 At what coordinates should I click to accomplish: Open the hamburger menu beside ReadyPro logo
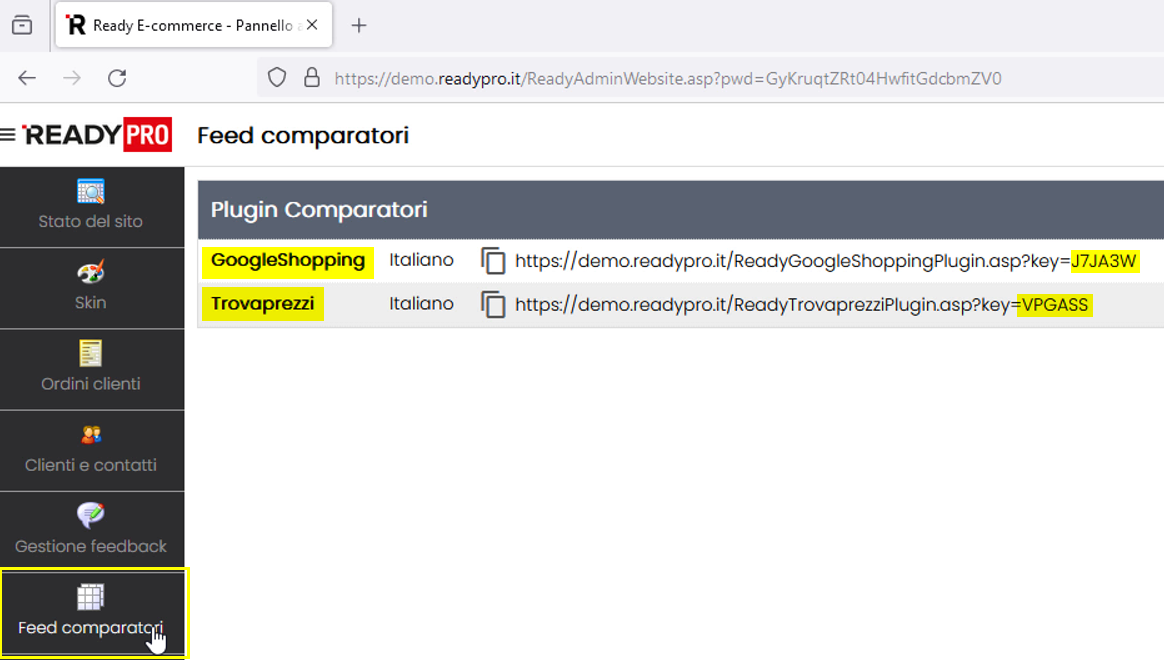pos(8,134)
